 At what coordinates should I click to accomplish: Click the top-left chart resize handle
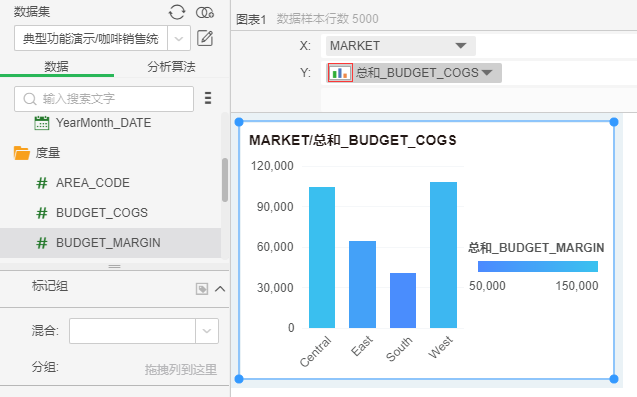[239, 122]
